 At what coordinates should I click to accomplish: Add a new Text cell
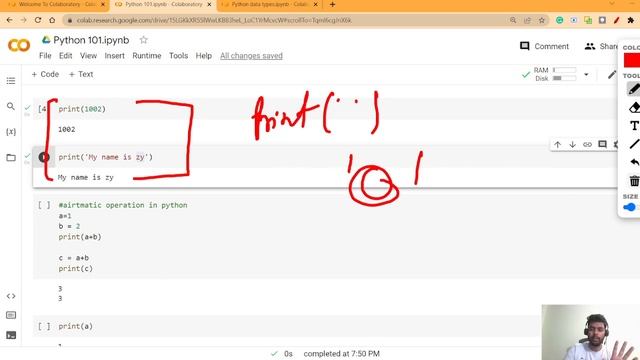[x=81, y=74]
